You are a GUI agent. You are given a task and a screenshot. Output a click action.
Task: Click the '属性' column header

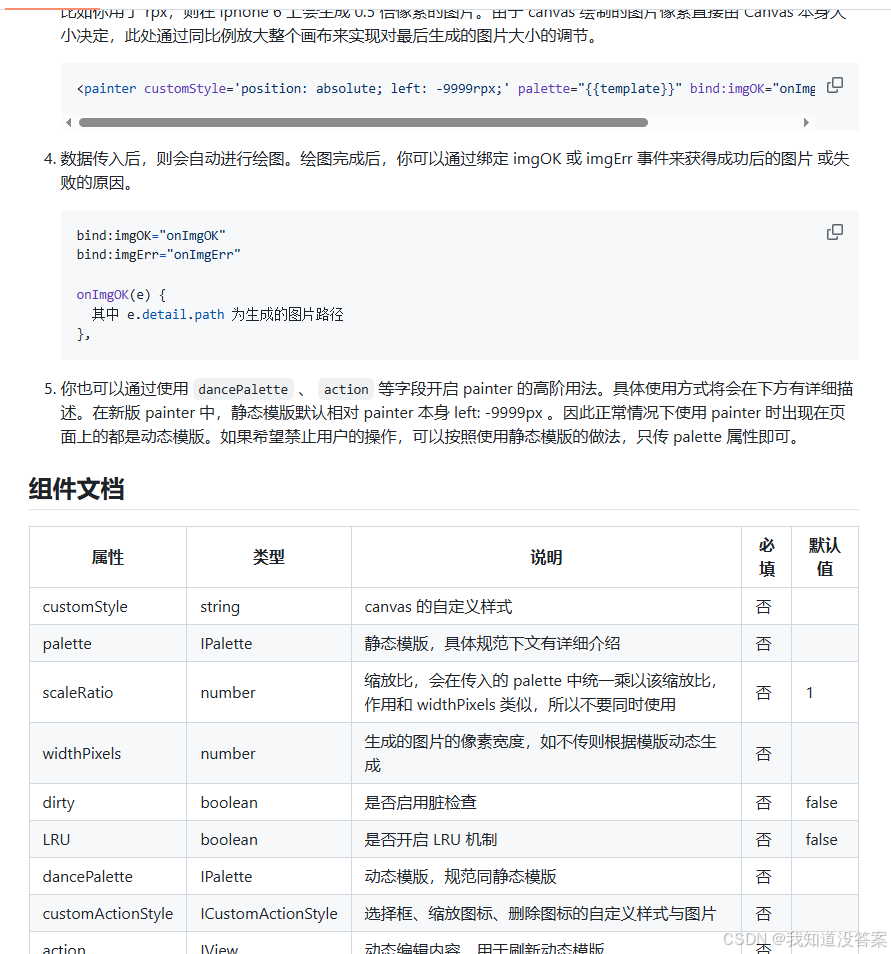click(108, 557)
